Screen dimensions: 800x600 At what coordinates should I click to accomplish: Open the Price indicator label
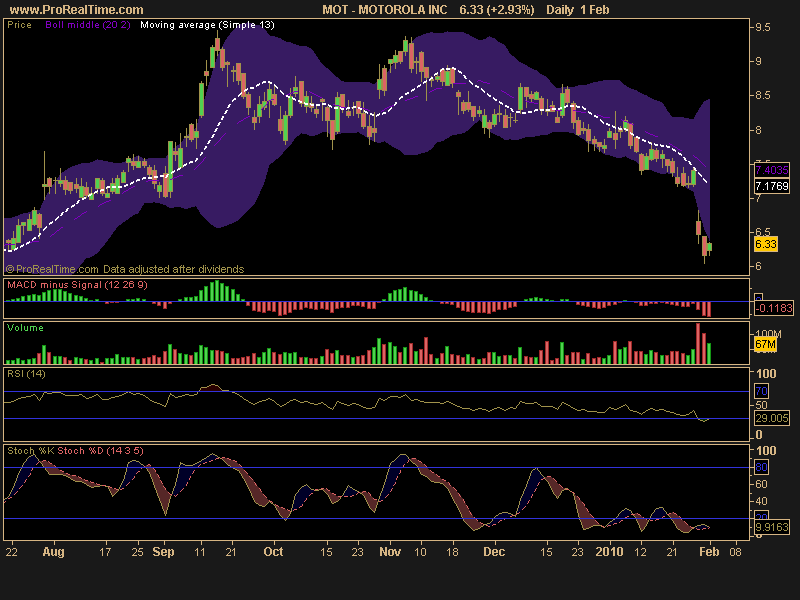coord(19,24)
